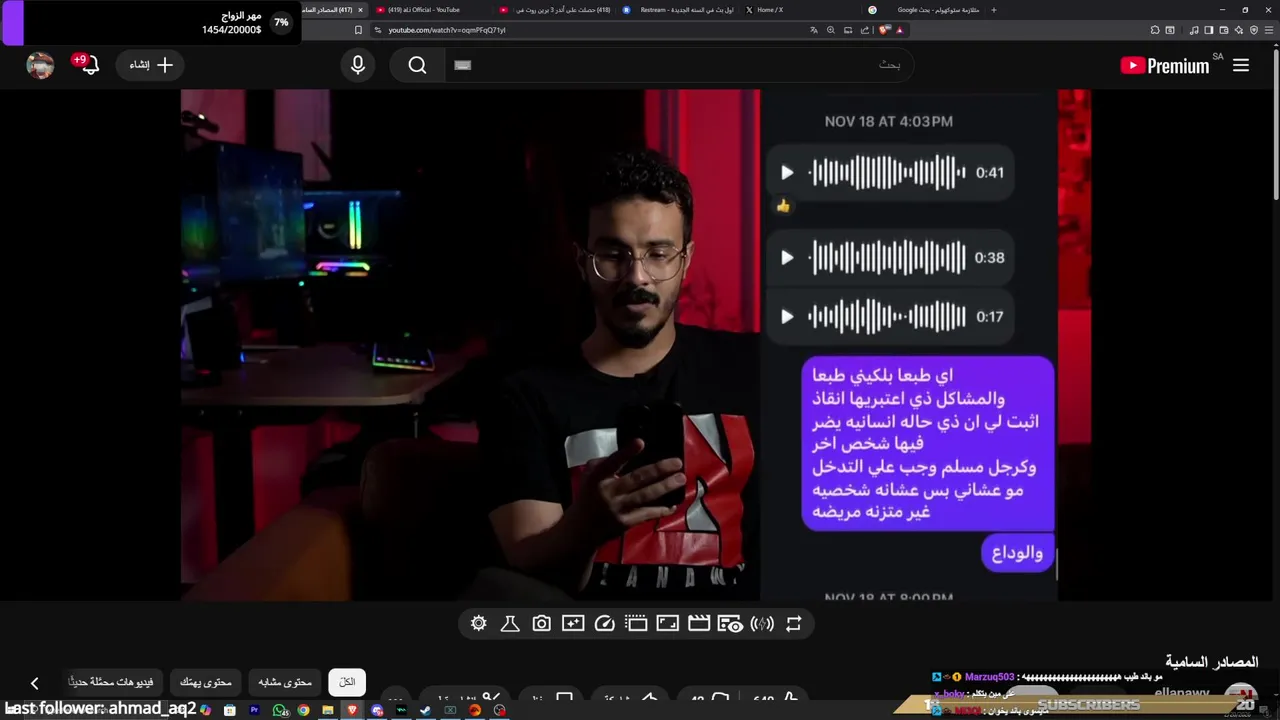Click the chips row arrow chevron

pos(34,683)
